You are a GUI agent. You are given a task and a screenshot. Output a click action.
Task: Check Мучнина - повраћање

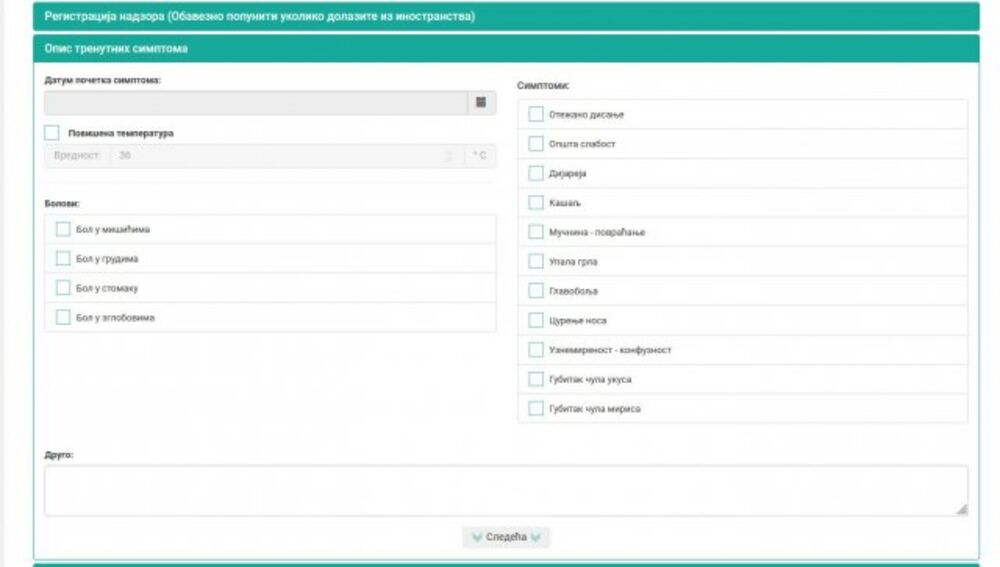536,232
